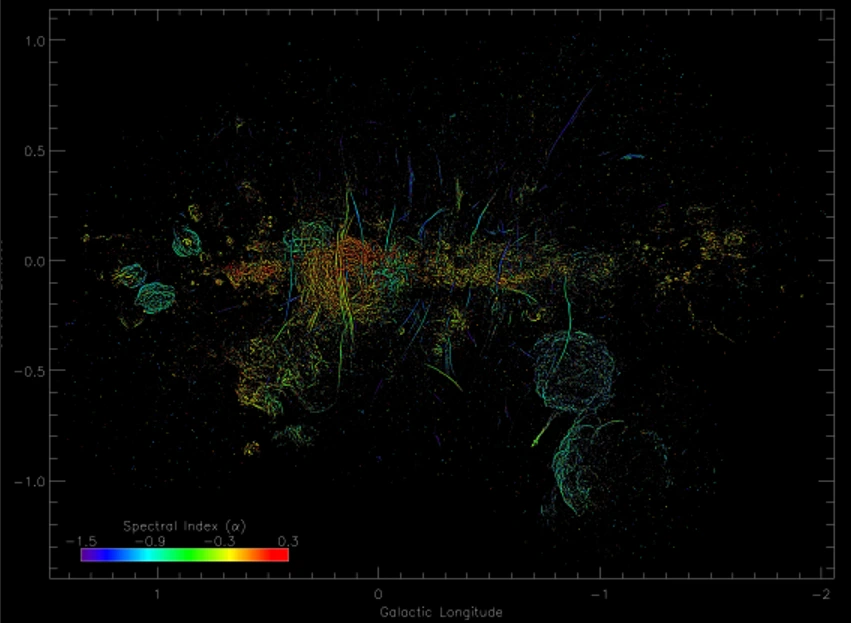The height and width of the screenshot is (623, 851).
Task: Click the "1" longitude axis label
Action: [x=157, y=594]
